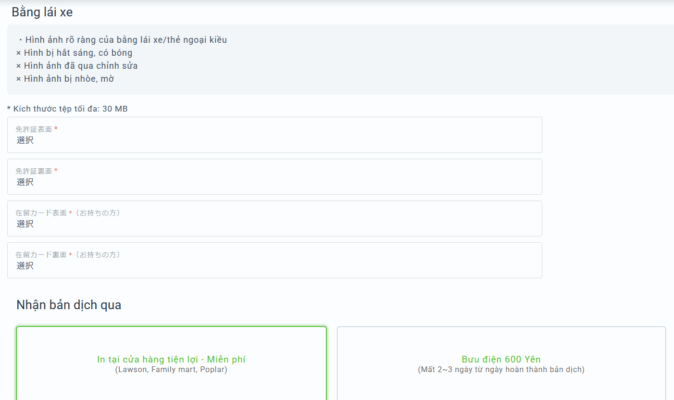
Task: Click 選択 under the 在留カード表面 label
Action: tap(25, 225)
